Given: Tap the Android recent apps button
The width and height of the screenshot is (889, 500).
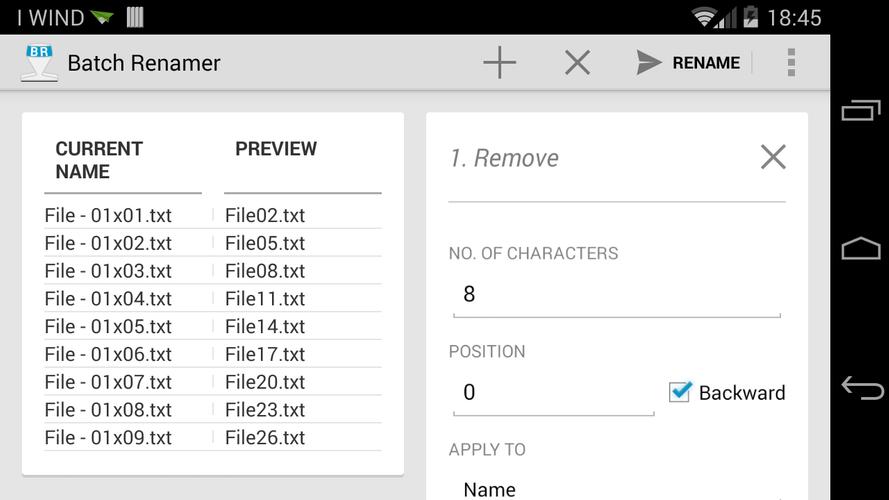Looking at the screenshot, I should [860, 110].
